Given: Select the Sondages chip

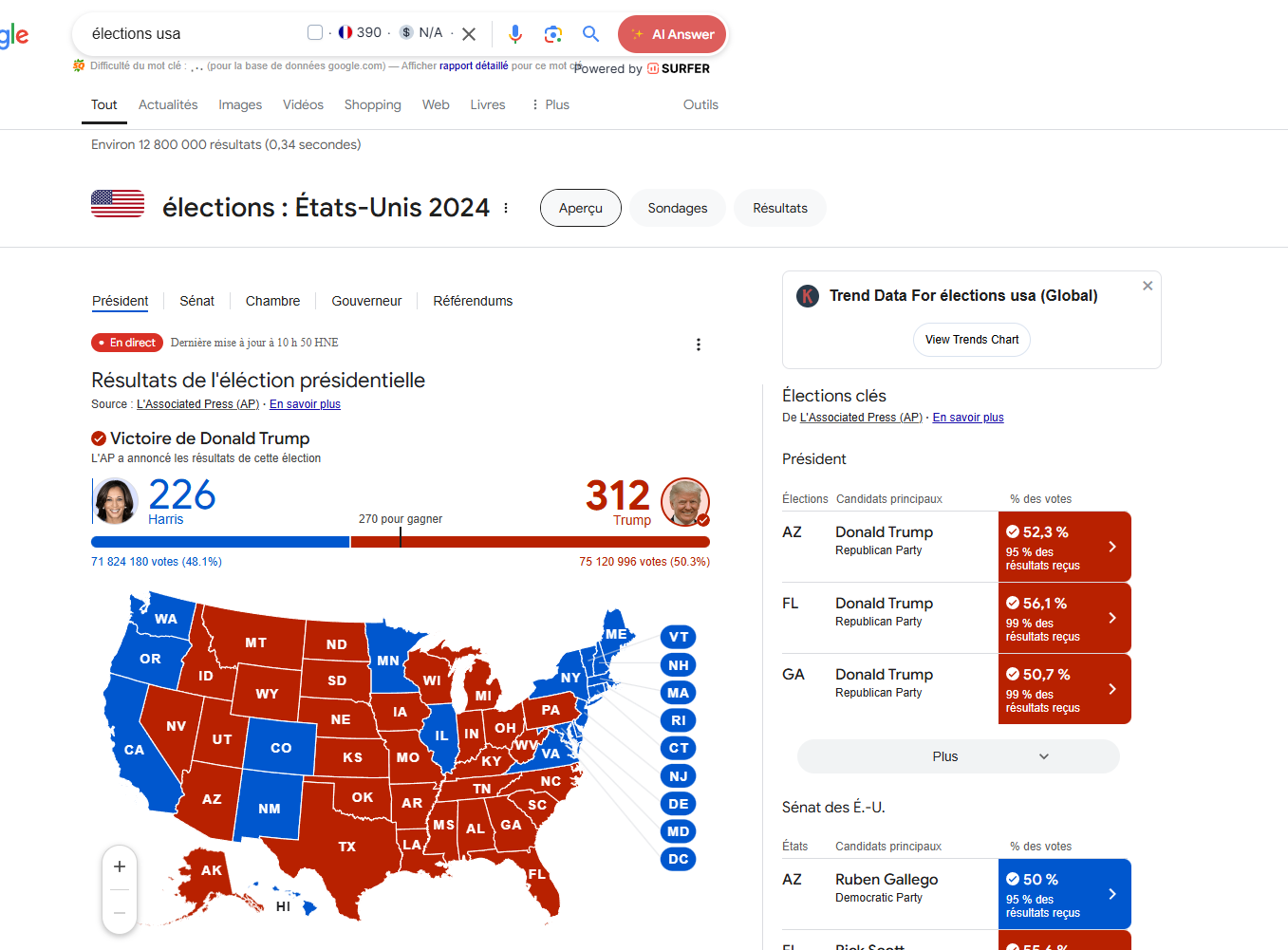Looking at the screenshot, I should [677, 208].
